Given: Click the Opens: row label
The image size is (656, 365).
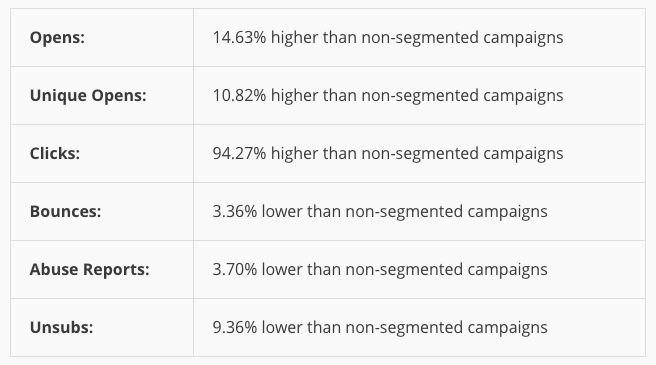Looking at the screenshot, I should coord(57,38).
